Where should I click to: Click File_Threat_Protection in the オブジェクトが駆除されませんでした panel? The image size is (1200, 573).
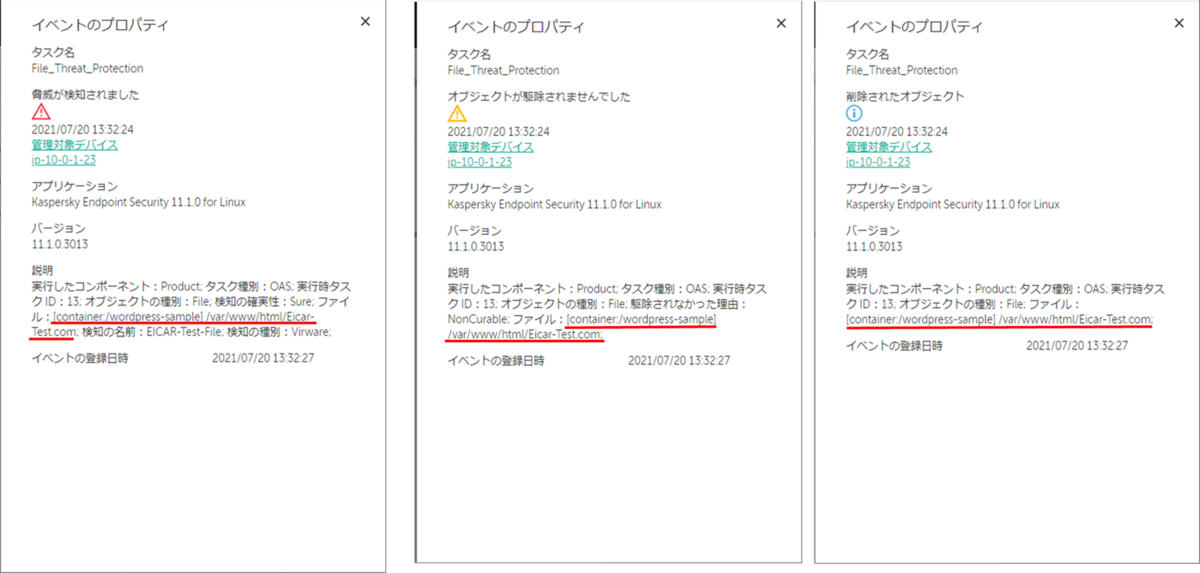click(503, 70)
